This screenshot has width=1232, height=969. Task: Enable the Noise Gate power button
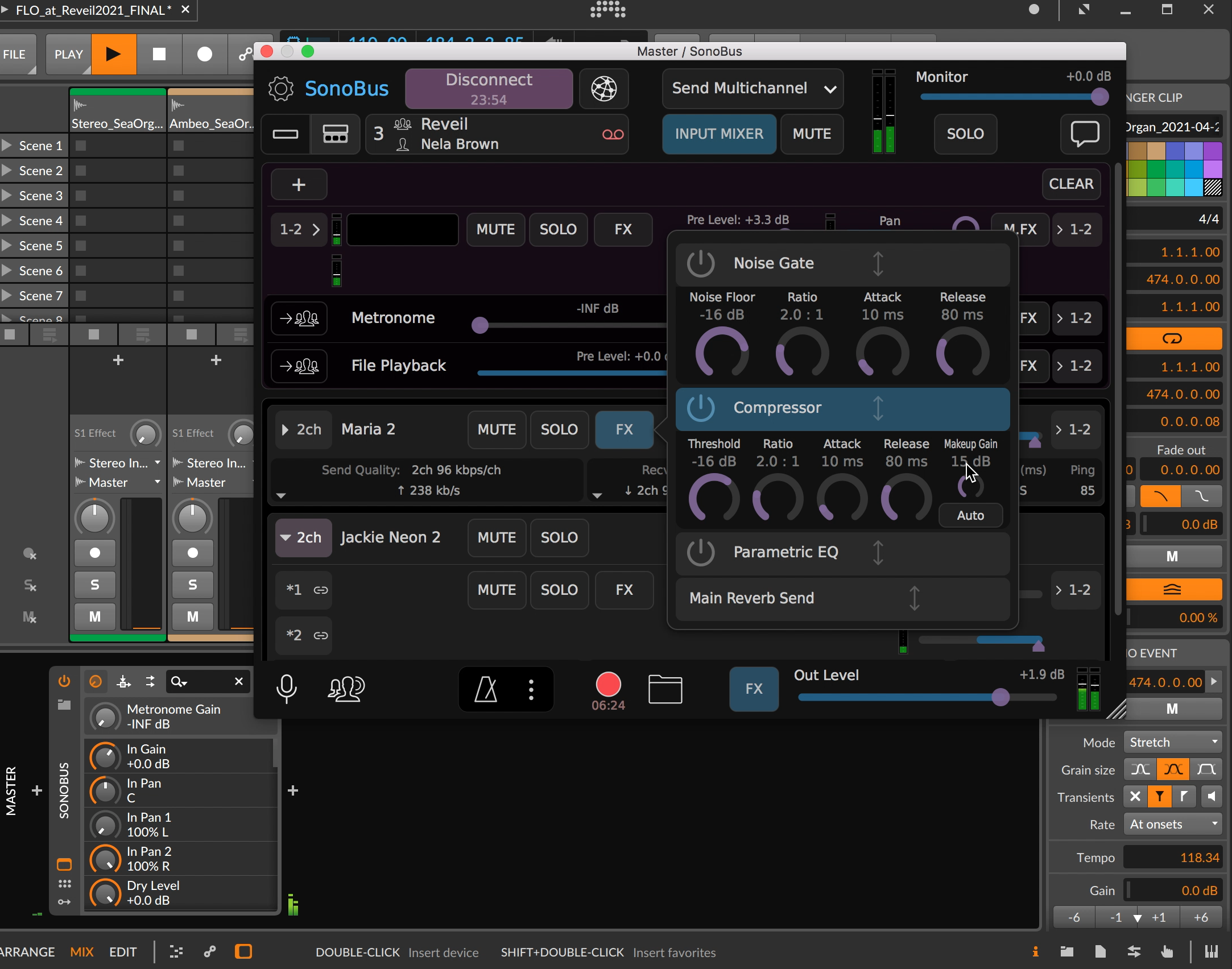[x=700, y=263]
